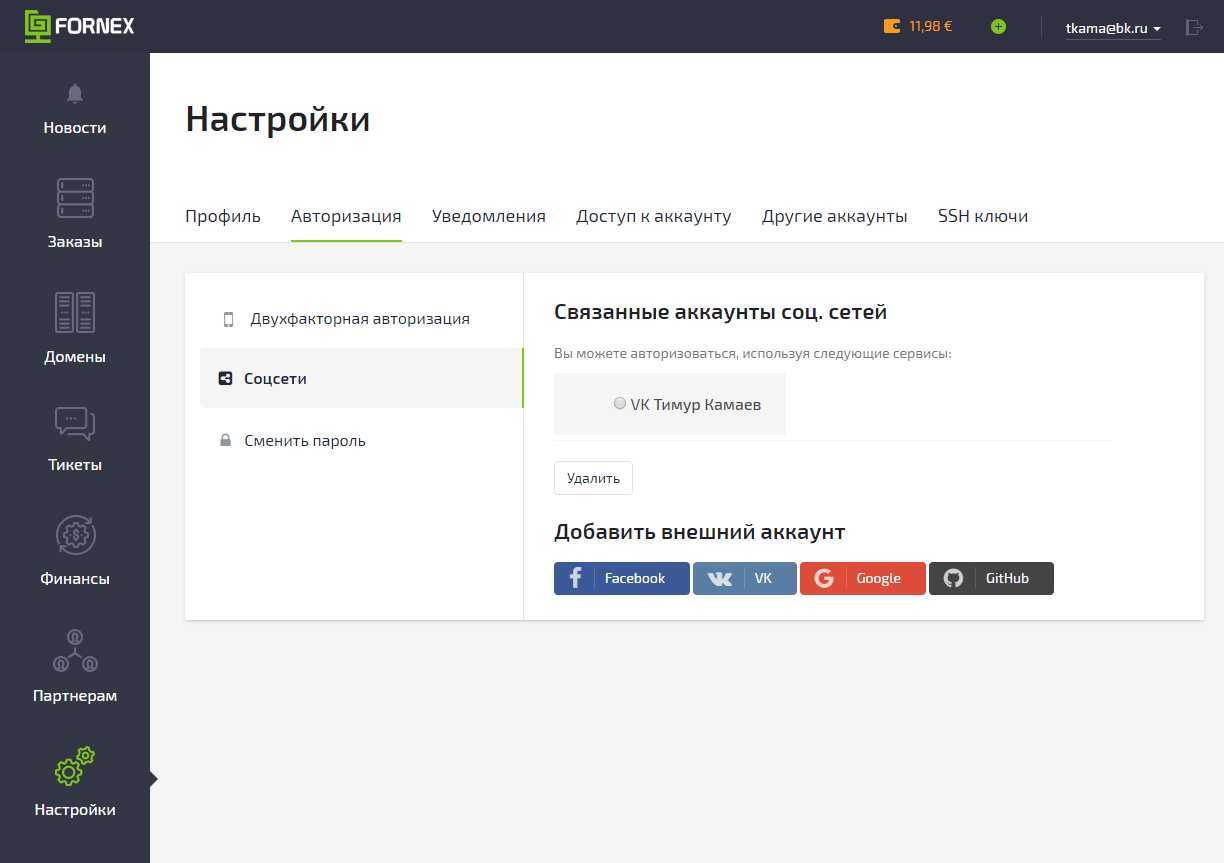Image resolution: width=1224 pixels, height=863 pixels.
Task: Open SSH ключи tab
Action: pyautogui.click(x=982, y=216)
